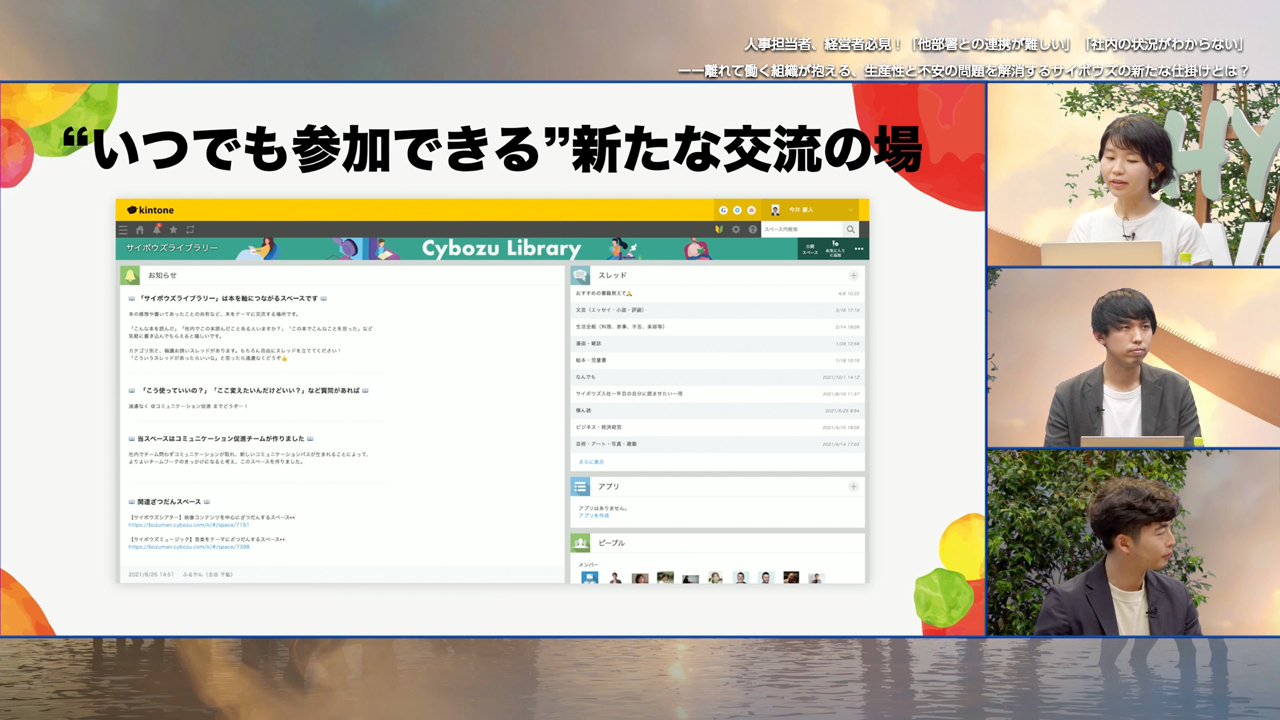Click the 当スペースはコミュニケーション促進チームが作りました heading

pyautogui.click(x=221, y=439)
